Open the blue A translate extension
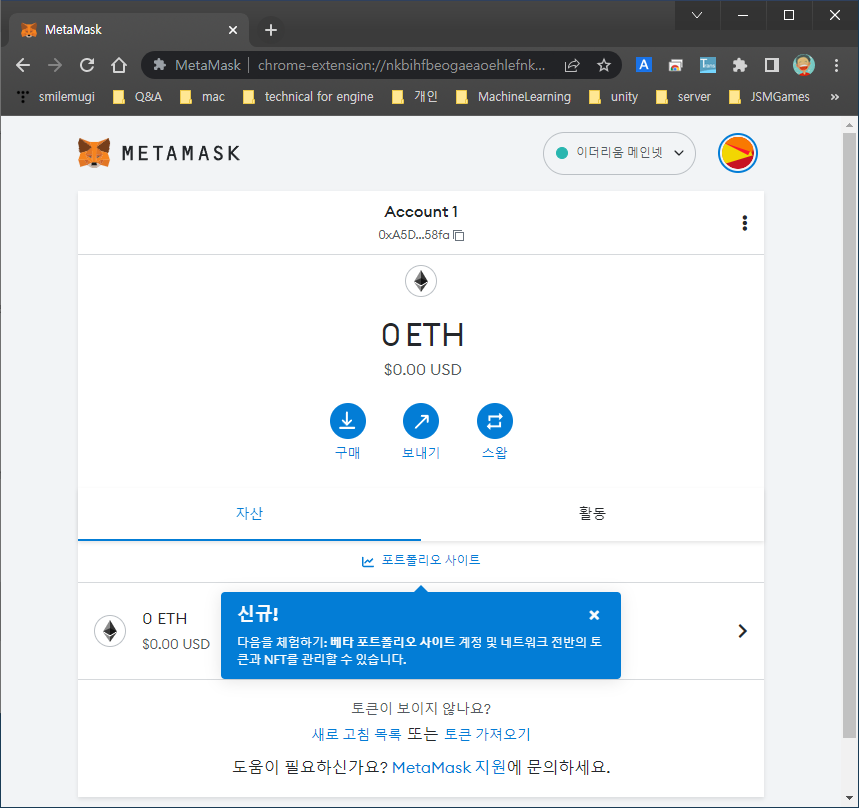Image resolution: width=859 pixels, height=808 pixels. (644, 65)
